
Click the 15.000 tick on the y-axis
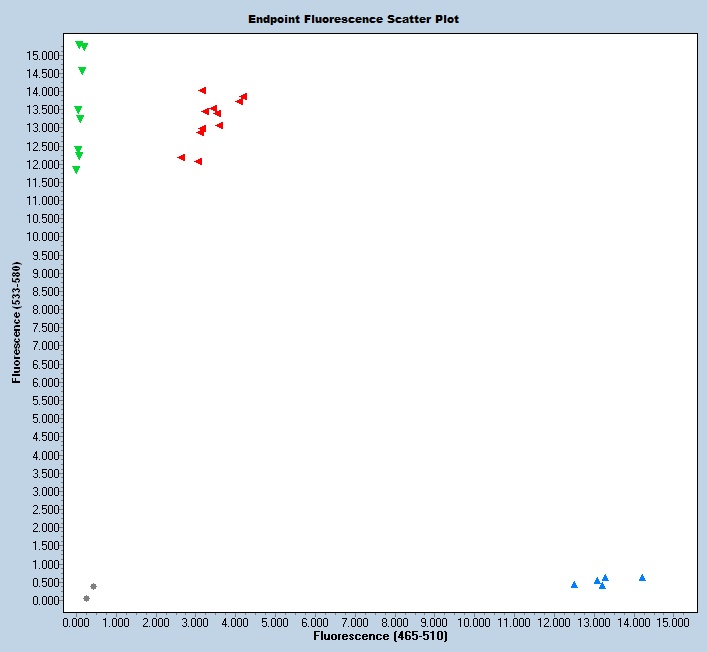pyautogui.click(x=42, y=55)
